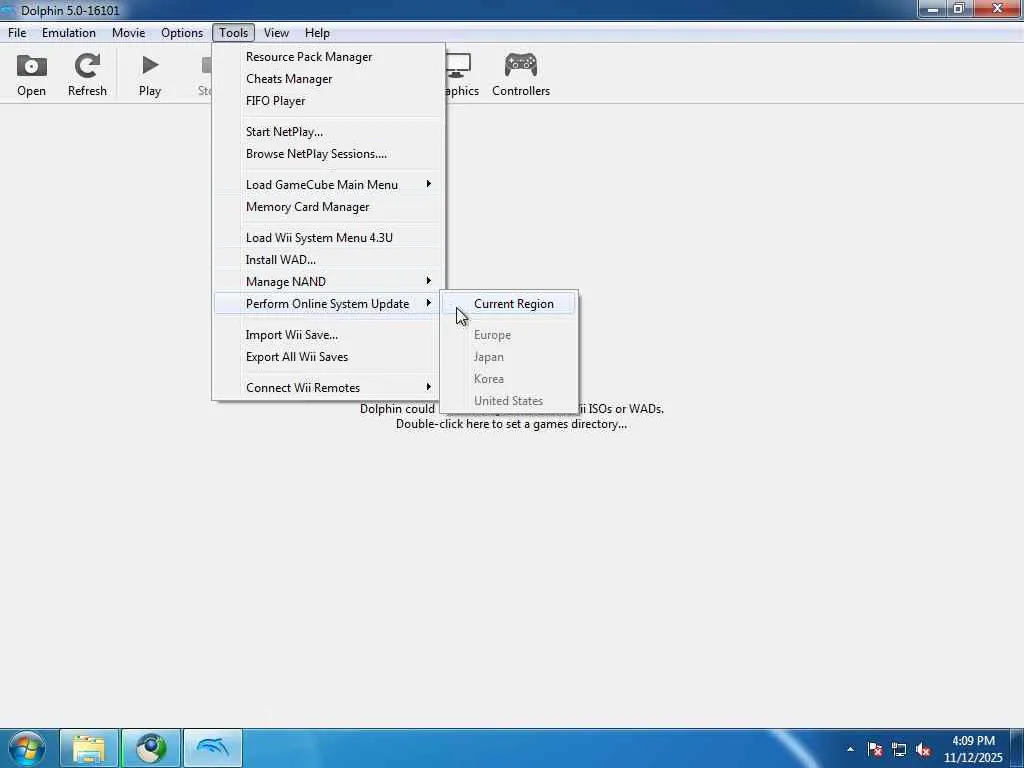This screenshot has width=1024, height=768.
Task: Select Korea region in submenu
Action: [509, 379]
